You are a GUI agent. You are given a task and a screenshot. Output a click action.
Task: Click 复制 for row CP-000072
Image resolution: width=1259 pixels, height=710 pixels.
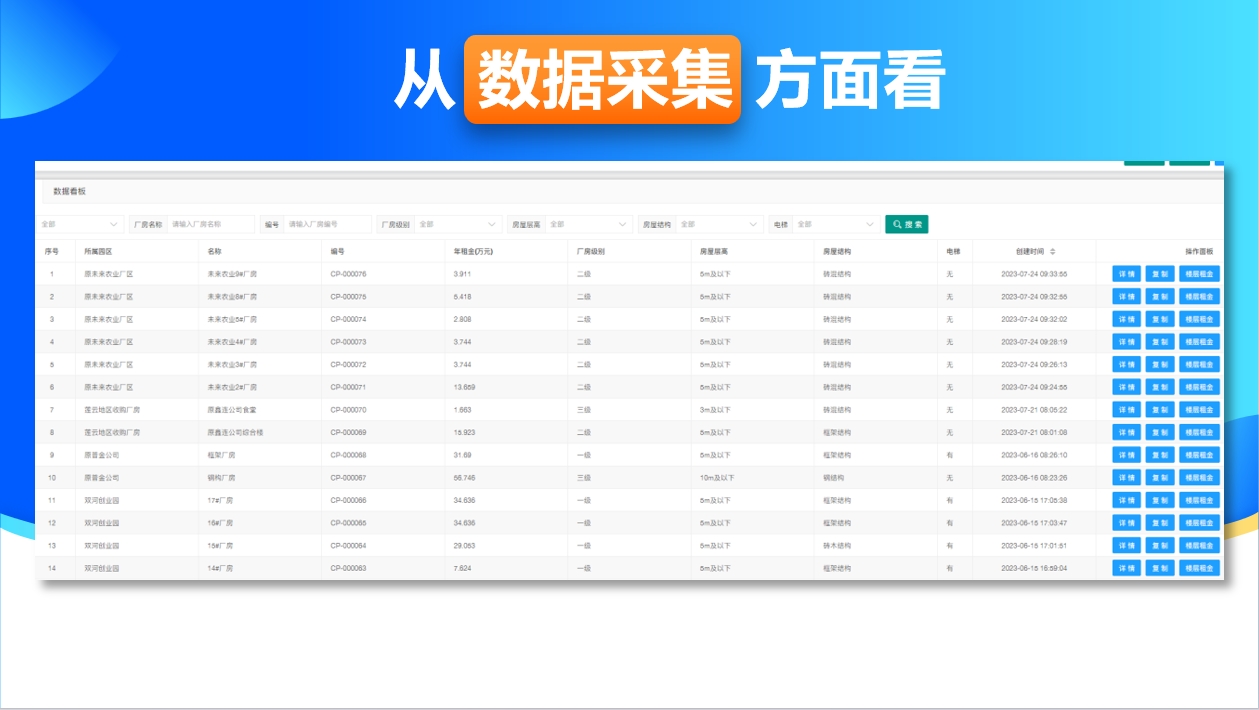(x=1160, y=364)
